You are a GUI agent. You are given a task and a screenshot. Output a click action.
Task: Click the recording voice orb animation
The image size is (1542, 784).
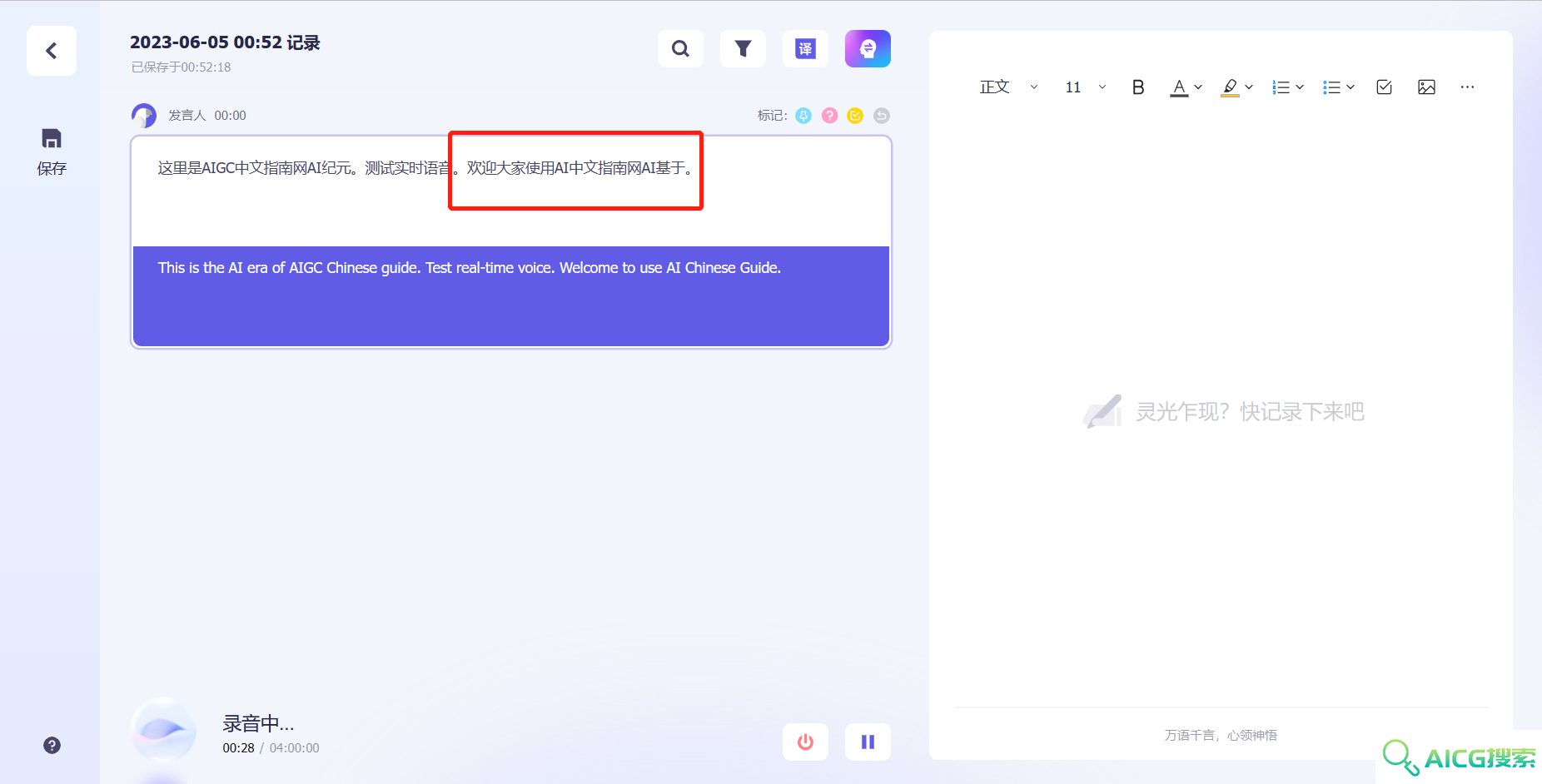pos(164,730)
